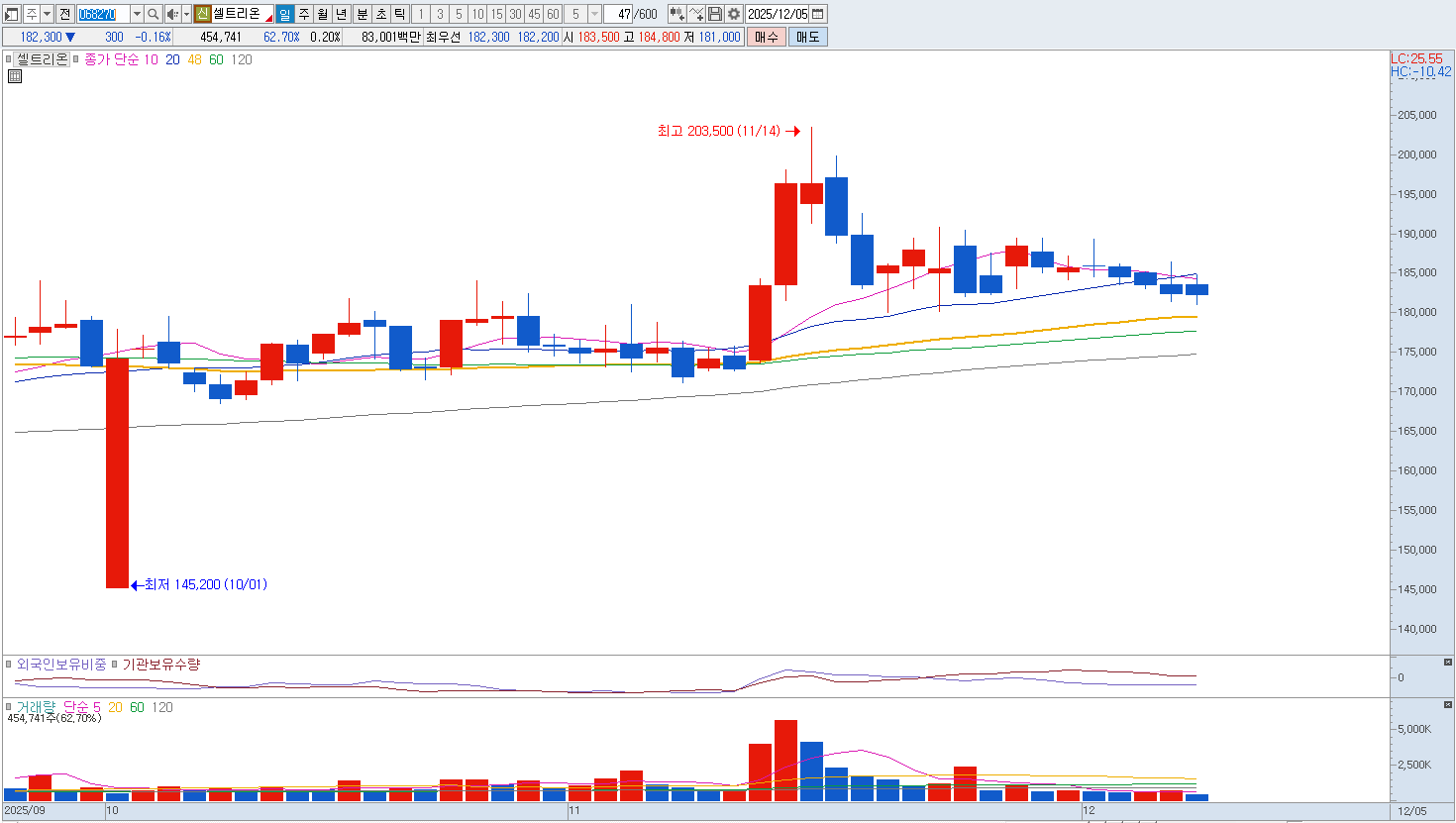Toggle the daily (일) chart period
This screenshot has width=1456, height=823.
point(285,14)
